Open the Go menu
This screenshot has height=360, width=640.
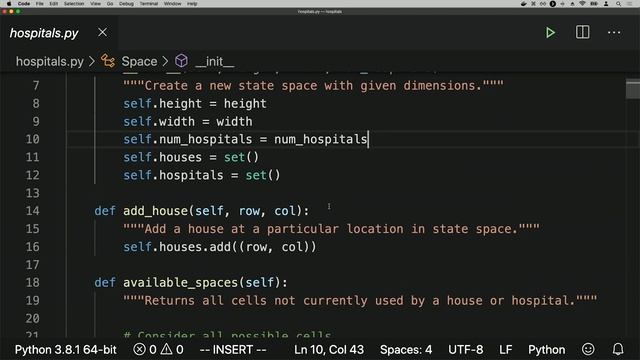pyautogui.click(x=110, y=4)
